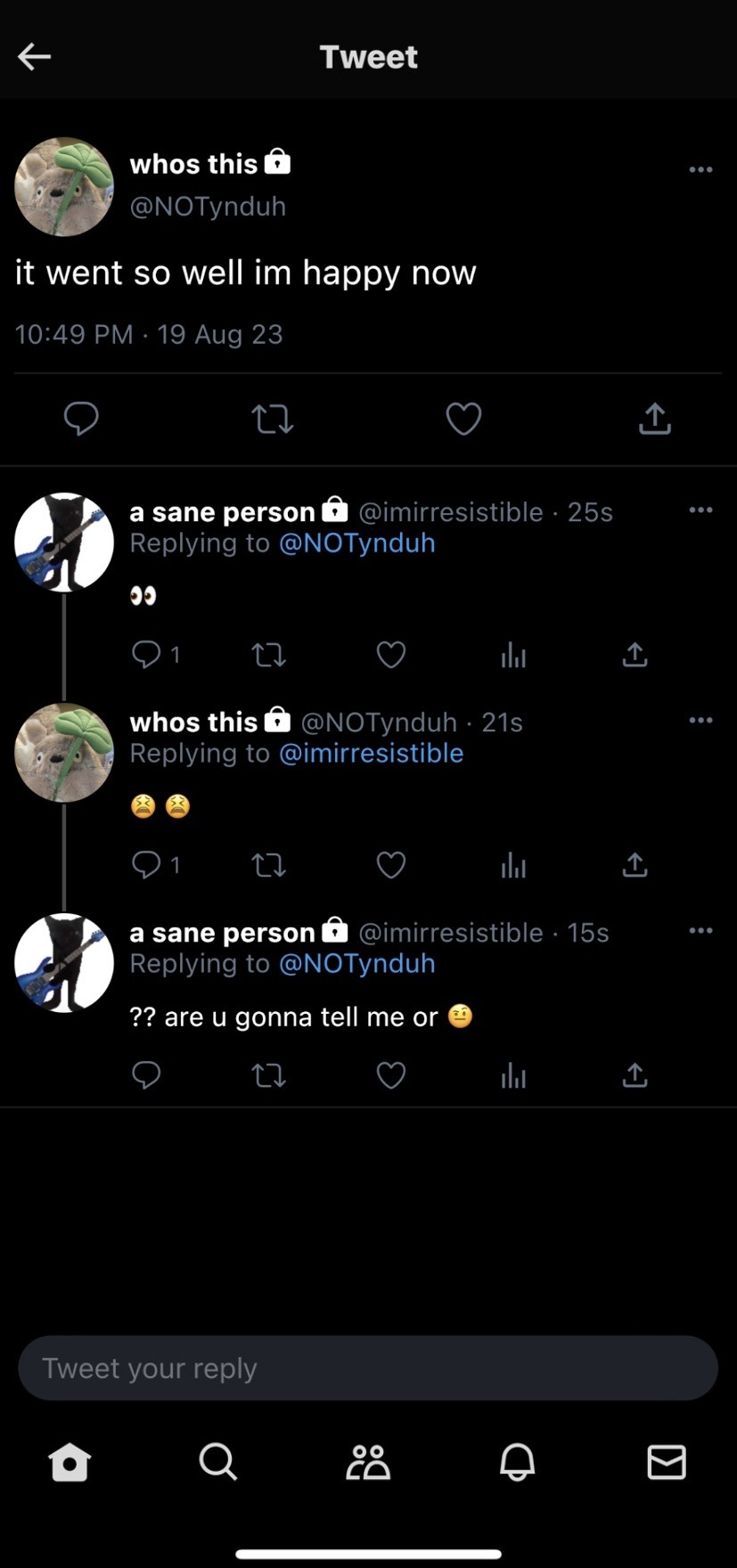View analytics for the tired-face emoji reply

(513, 865)
